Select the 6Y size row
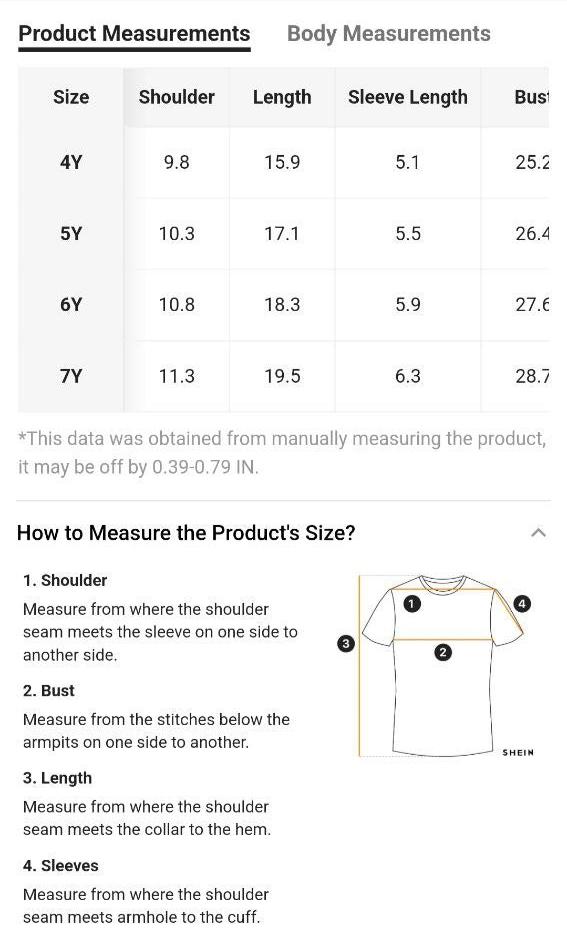 284,305
